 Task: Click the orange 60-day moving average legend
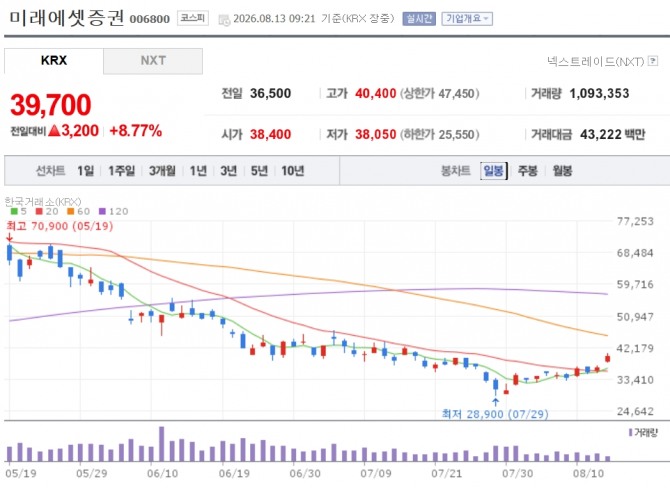79,211
